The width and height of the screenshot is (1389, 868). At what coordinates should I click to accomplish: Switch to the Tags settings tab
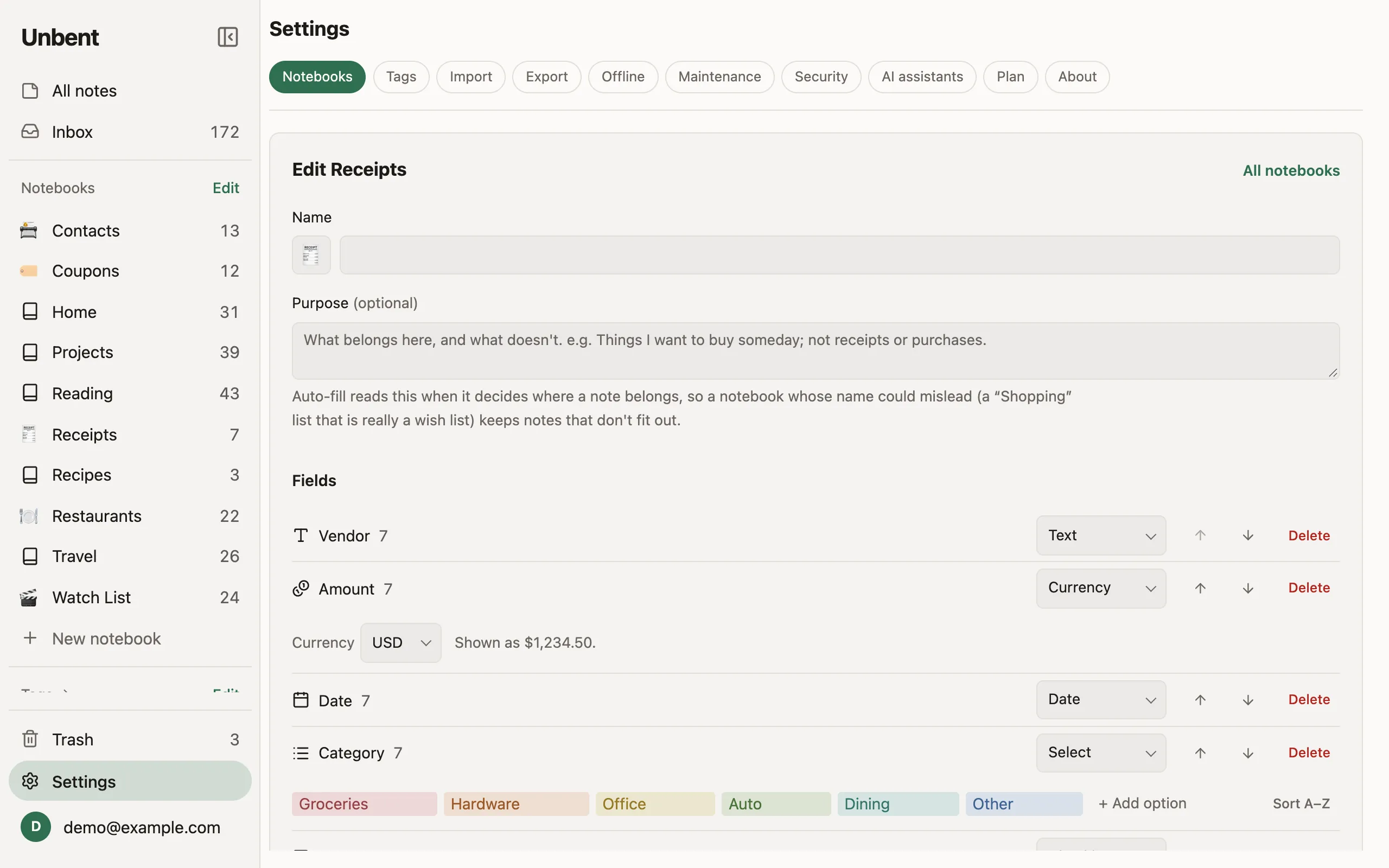pos(401,77)
